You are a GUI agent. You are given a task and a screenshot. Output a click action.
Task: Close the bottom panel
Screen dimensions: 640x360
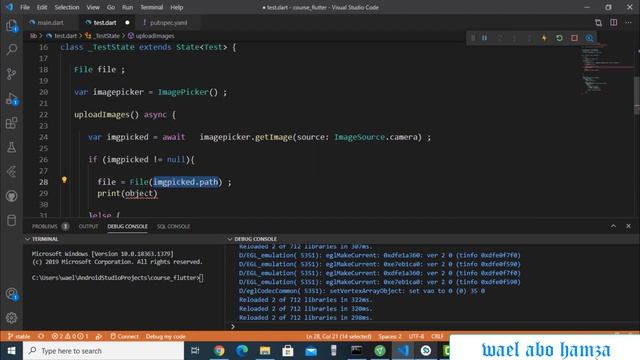(628, 226)
